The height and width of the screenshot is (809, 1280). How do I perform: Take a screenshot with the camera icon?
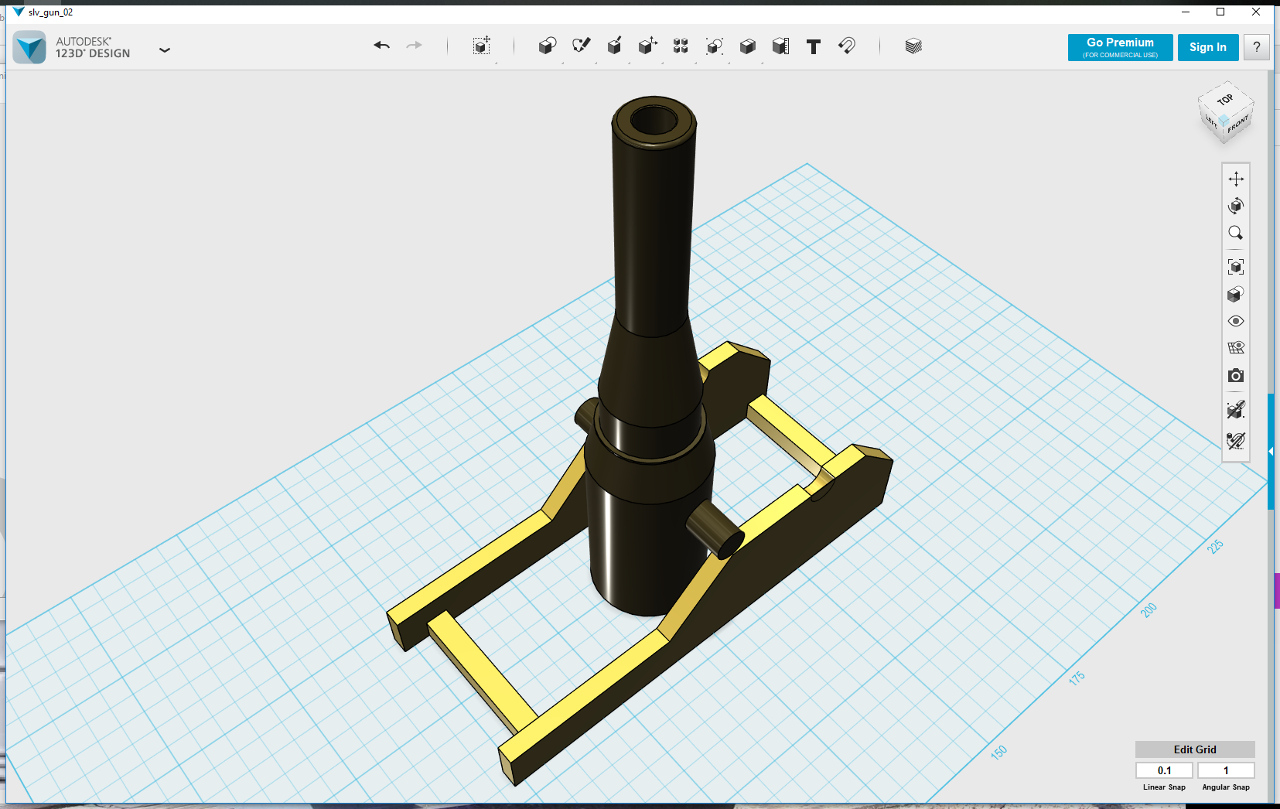point(1236,376)
